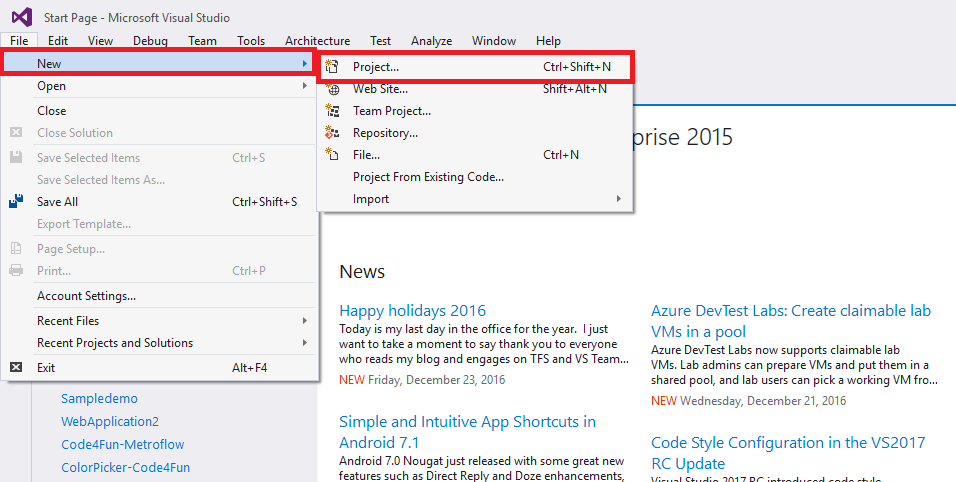The image size is (956, 482).
Task: Click the 'Wednesday, December 21, 2016' date
Action: [x=763, y=400]
